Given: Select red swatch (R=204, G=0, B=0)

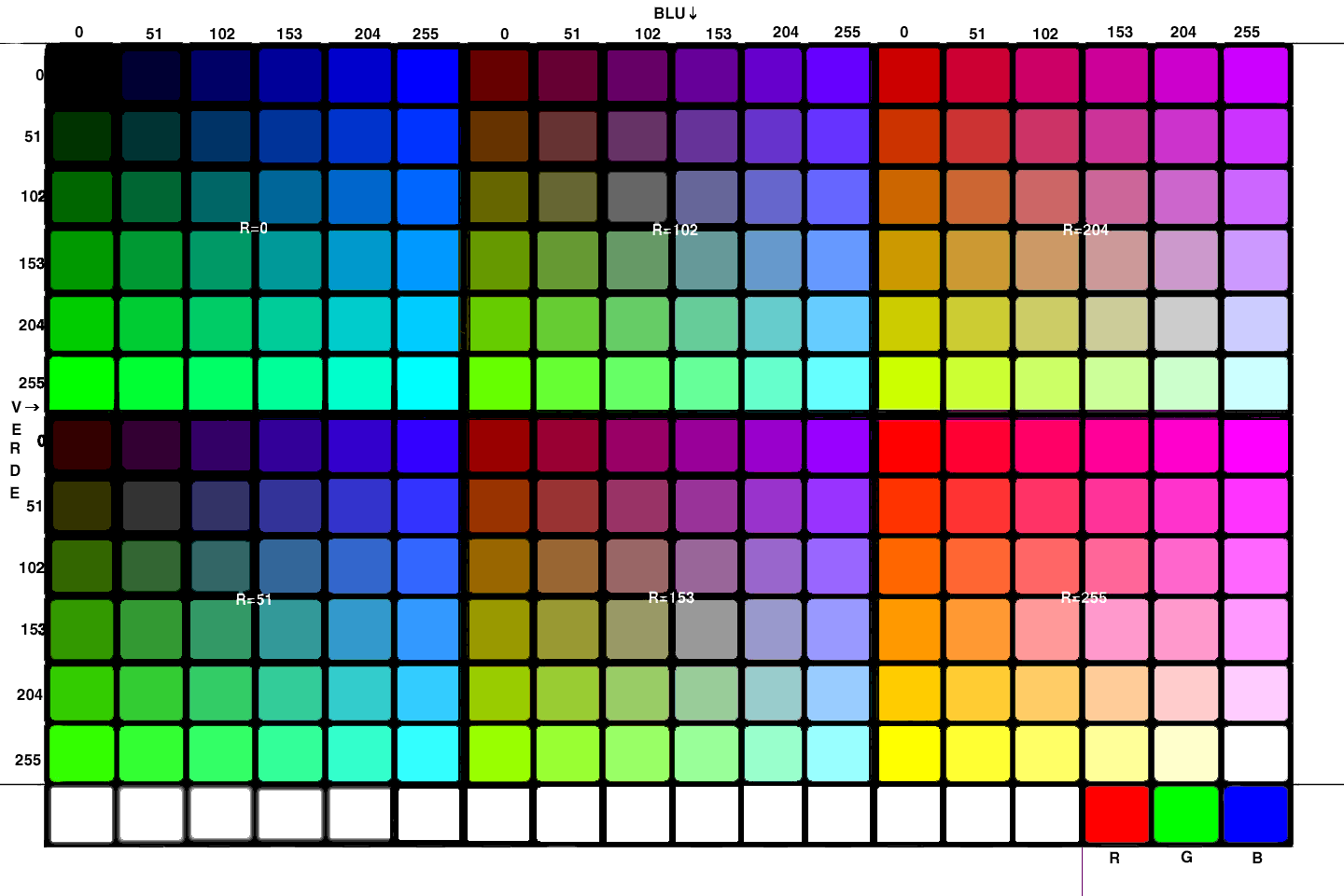Looking at the screenshot, I should tap(909, 75).
